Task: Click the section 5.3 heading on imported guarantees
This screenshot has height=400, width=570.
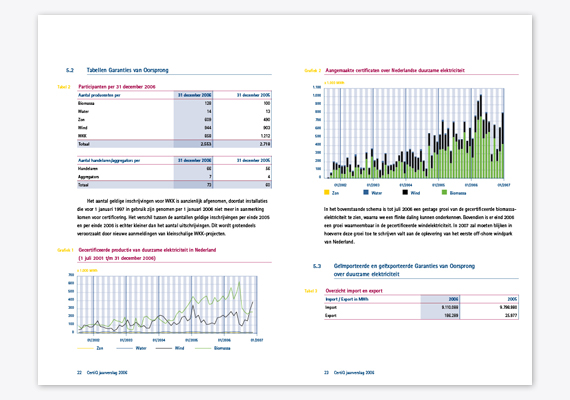Action: click(404, 270)
